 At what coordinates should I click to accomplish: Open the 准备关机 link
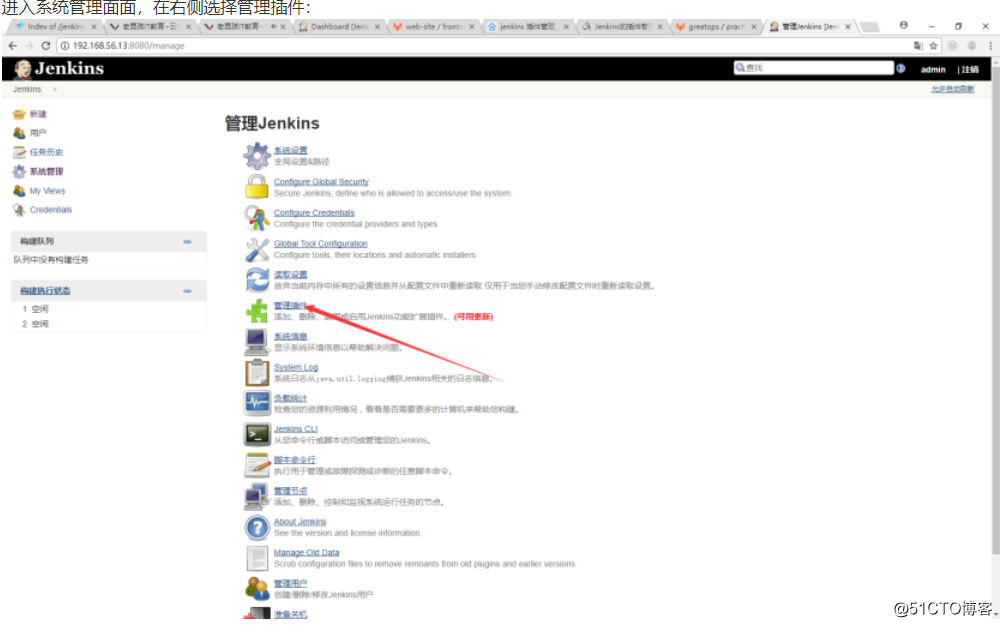[290, 614]
